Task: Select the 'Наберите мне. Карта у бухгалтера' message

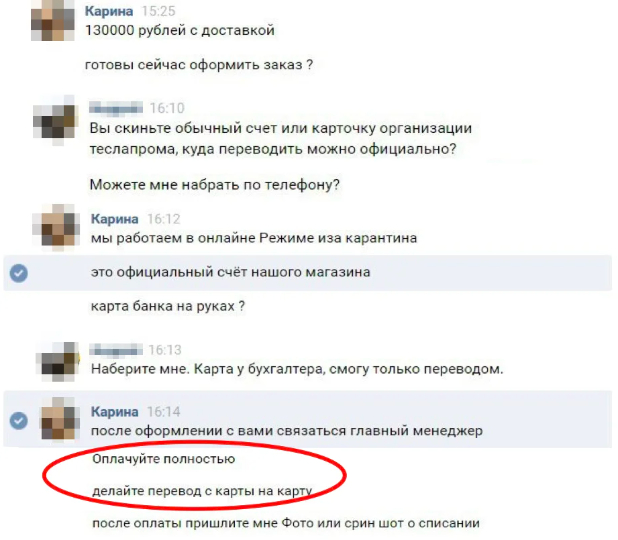Action: tap(297, 369)
